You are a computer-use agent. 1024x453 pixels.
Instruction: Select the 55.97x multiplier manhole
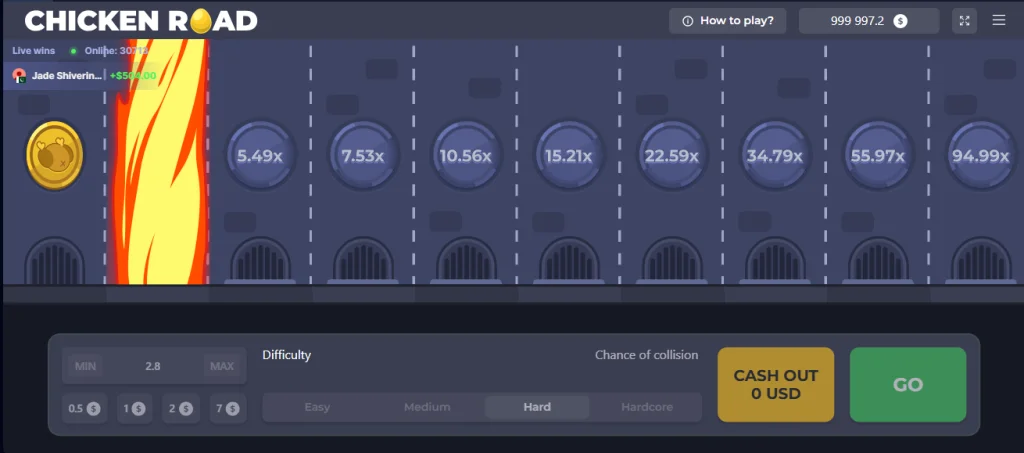pyautogui.click(x=878, y=155)
